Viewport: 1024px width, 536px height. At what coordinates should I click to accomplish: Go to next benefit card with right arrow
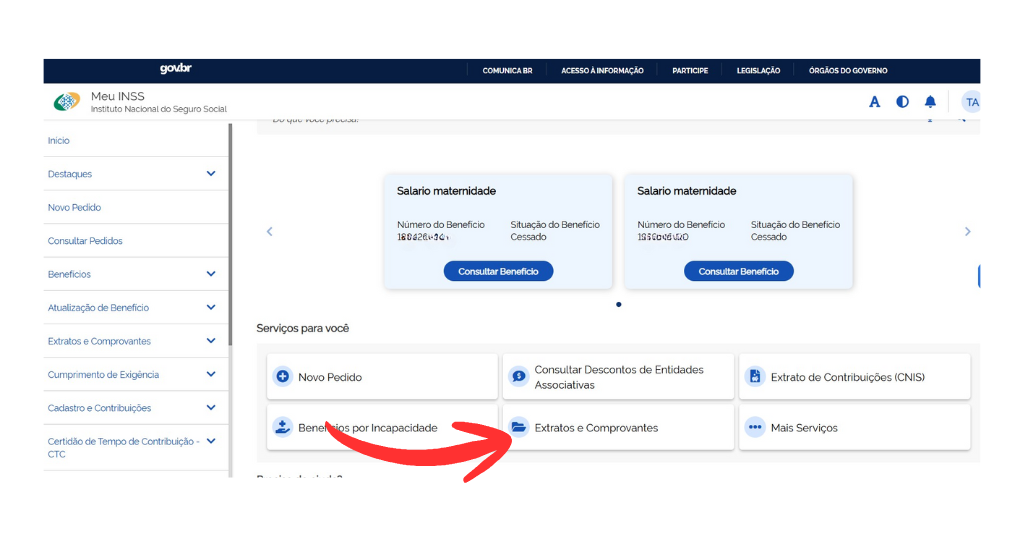[x=967, y=232]
